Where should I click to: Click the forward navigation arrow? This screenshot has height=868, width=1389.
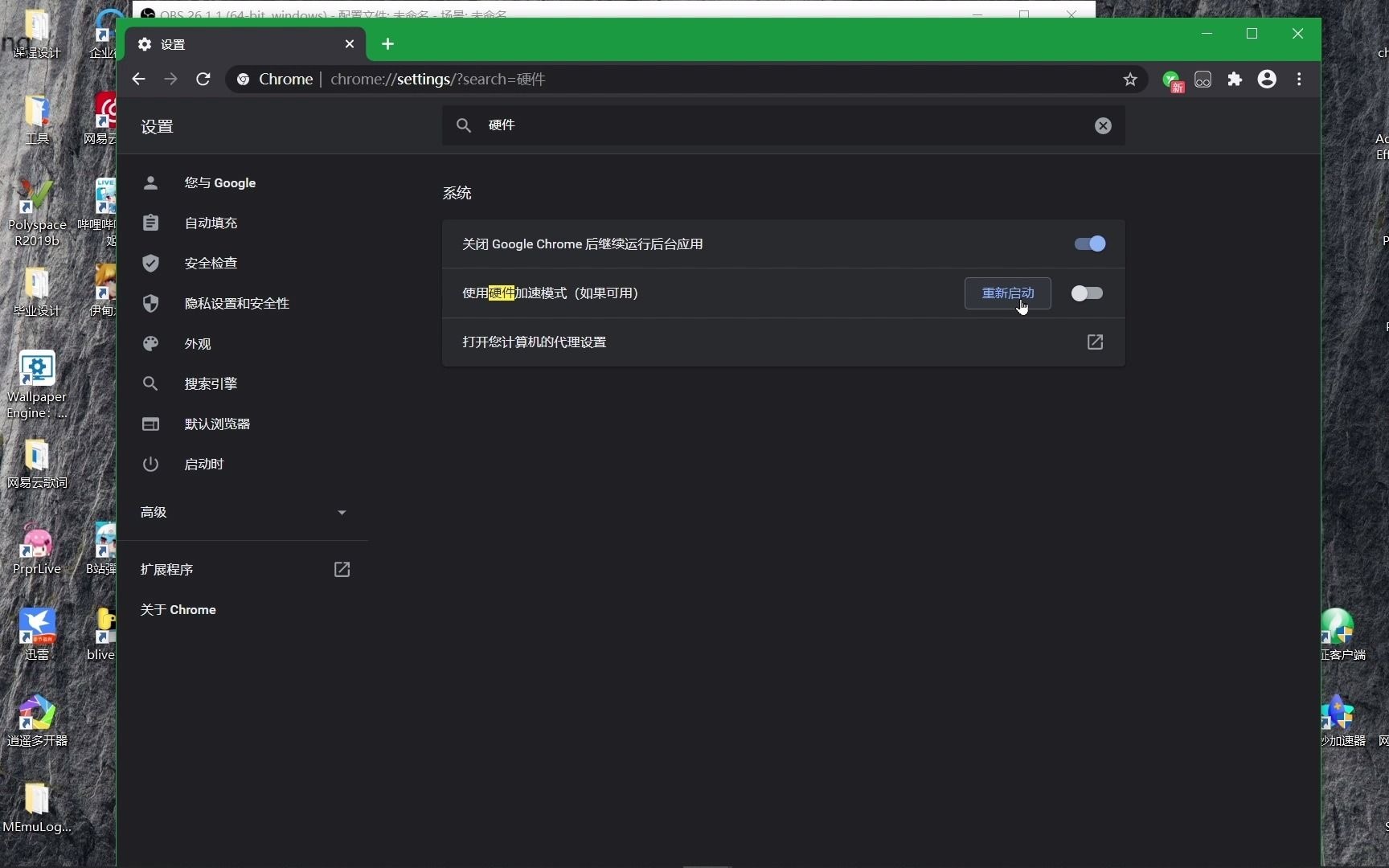pyautogui.click(x=170, y=79)
